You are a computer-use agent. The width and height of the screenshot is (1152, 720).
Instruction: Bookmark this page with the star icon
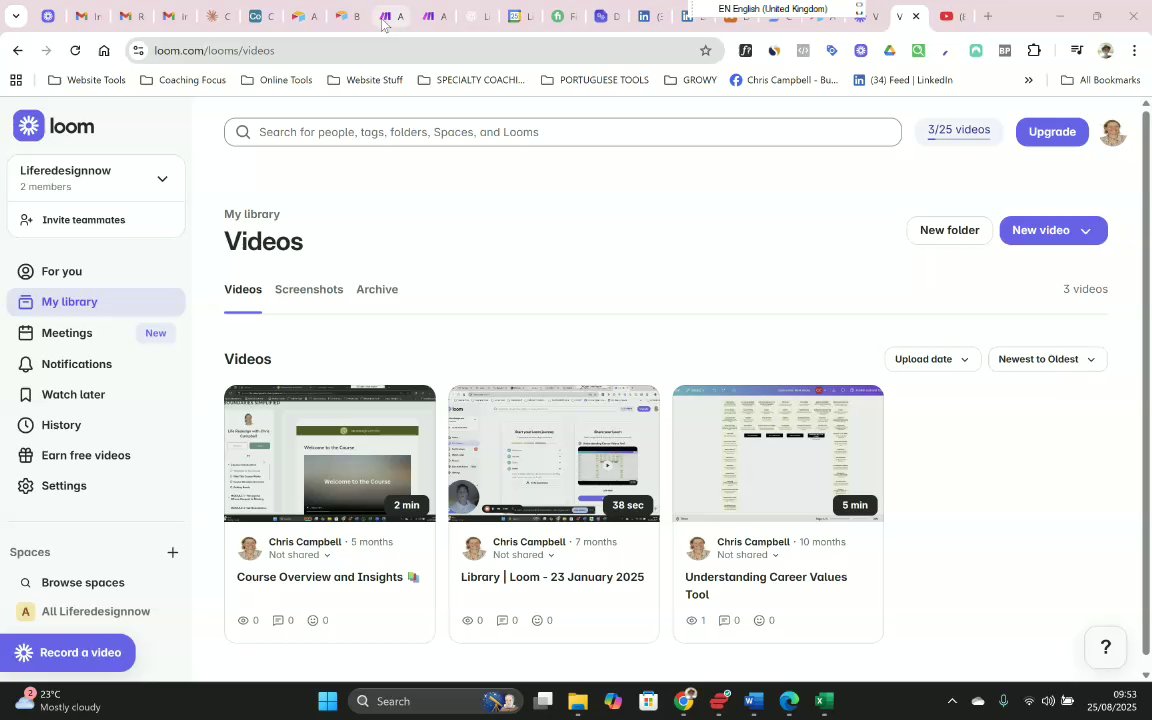(x=705, y=51)
